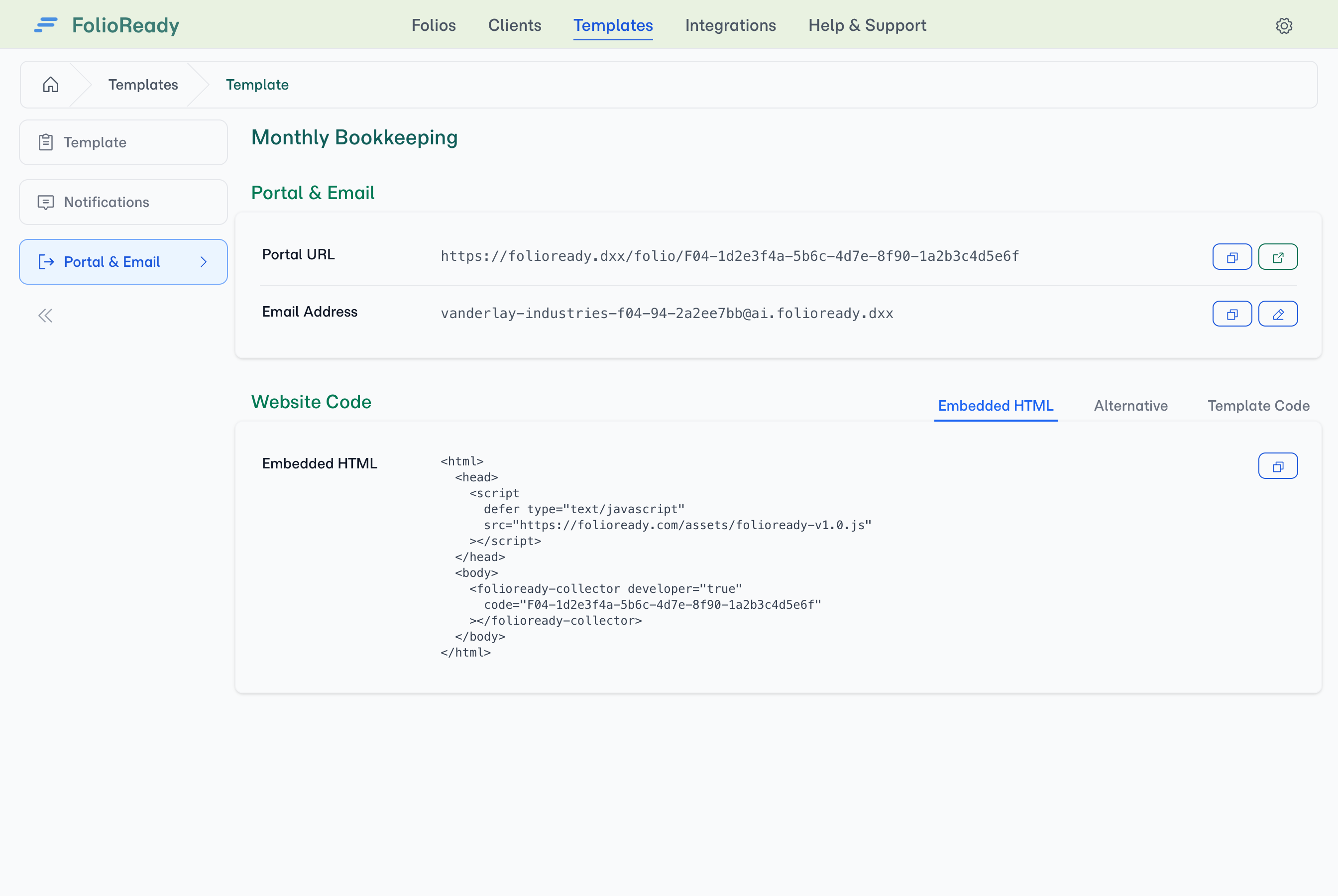Click the Email Address row label
Viewport: 1338px width, 896px height.
(310, 312)
